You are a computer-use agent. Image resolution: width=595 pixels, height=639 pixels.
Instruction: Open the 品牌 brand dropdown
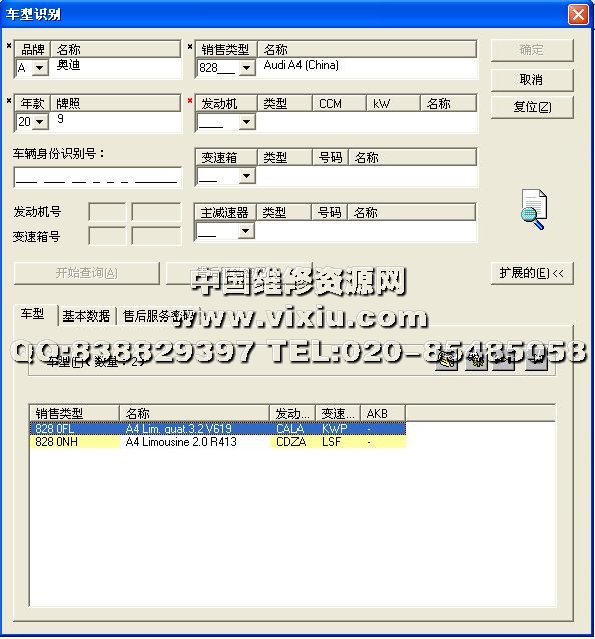click(x=40, y=68)
